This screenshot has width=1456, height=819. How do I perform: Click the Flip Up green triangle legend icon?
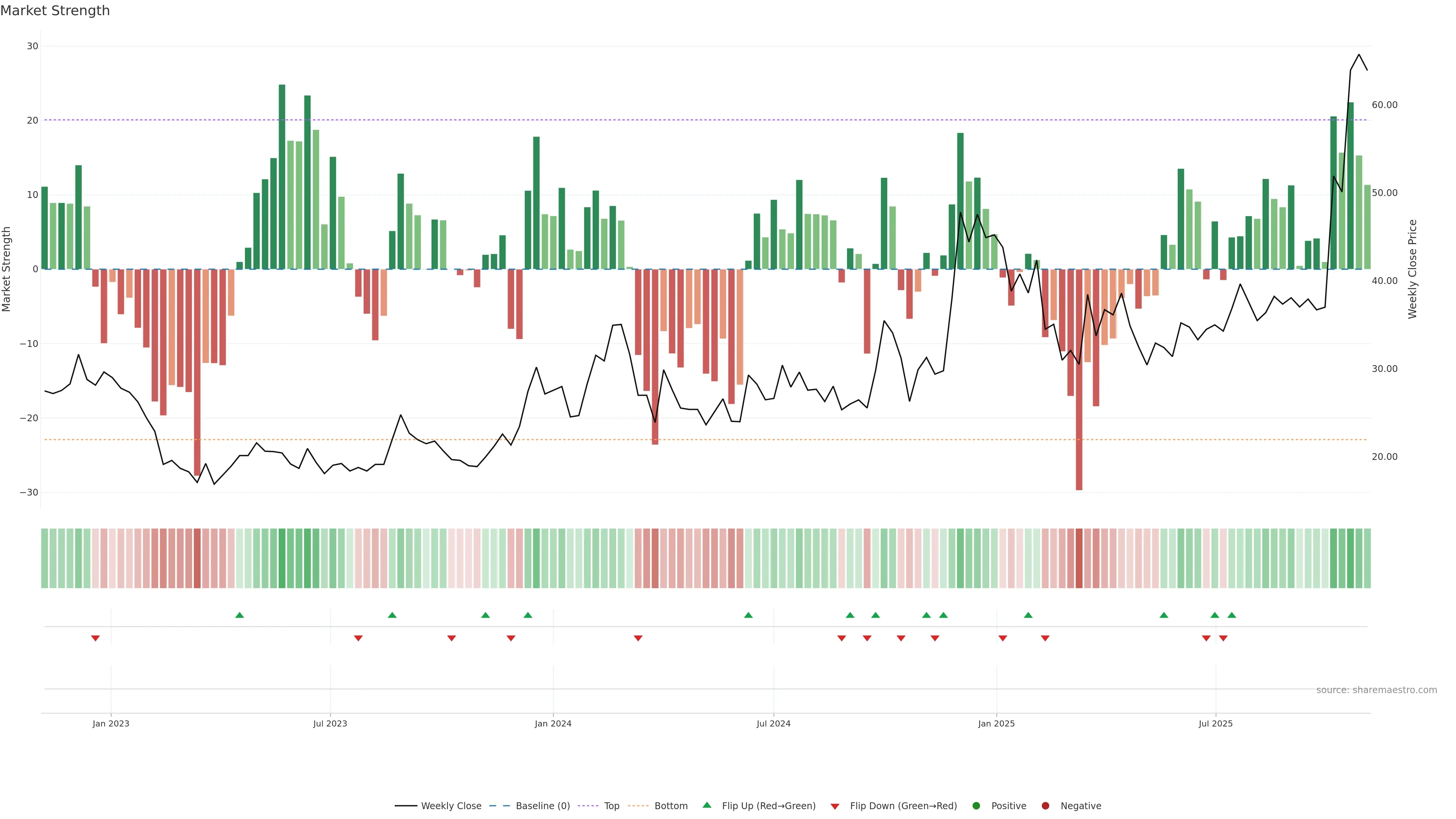tap(706, 805)
